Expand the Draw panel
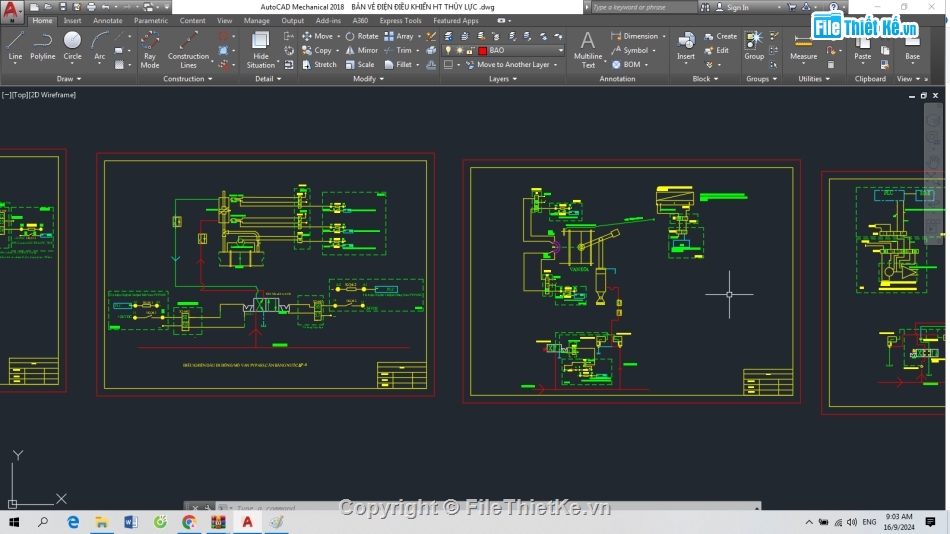The image size is (950, 534). click(x=68, y=79)
